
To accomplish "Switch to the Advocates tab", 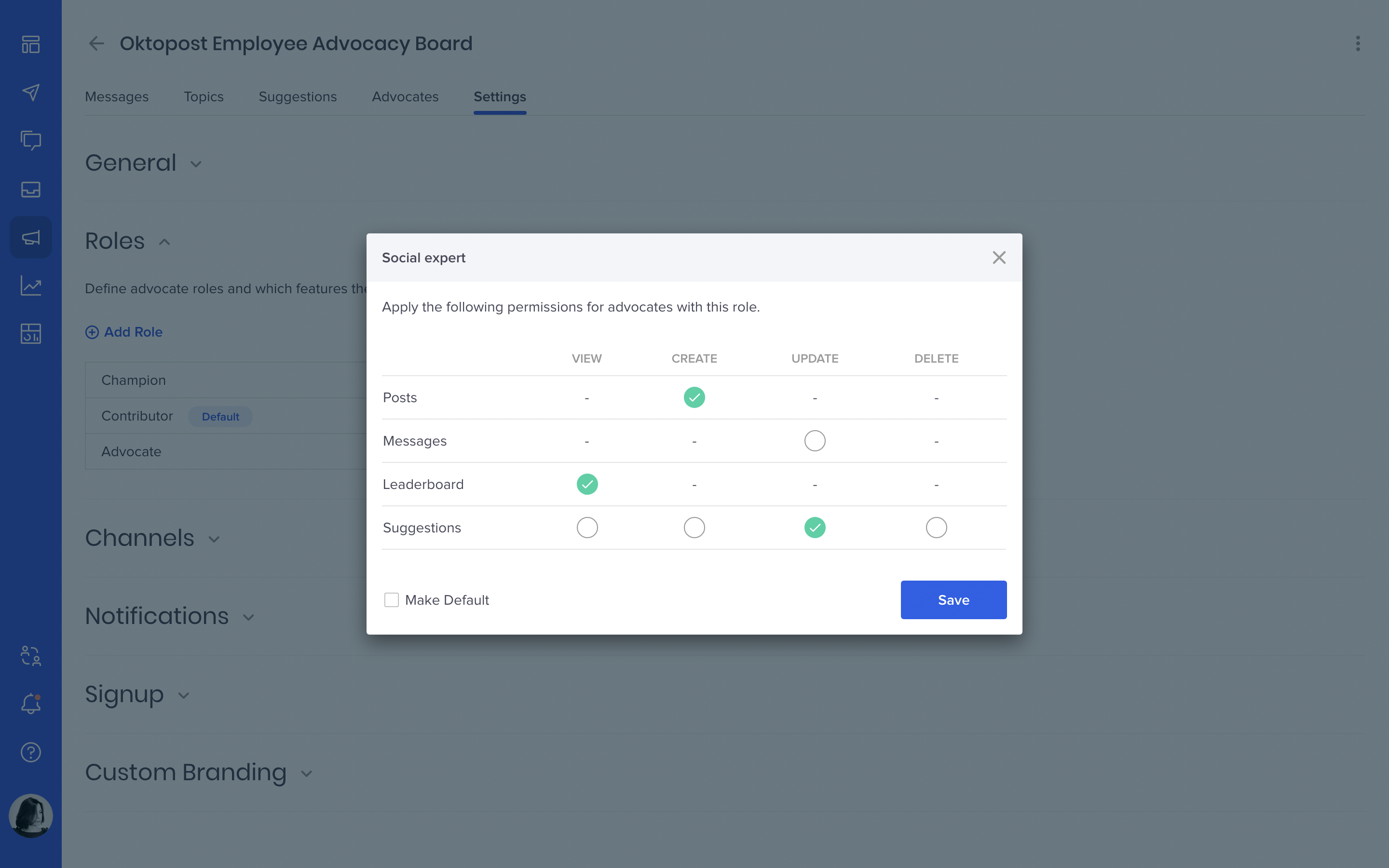I will pyautogui.click(x=405, y=96).
